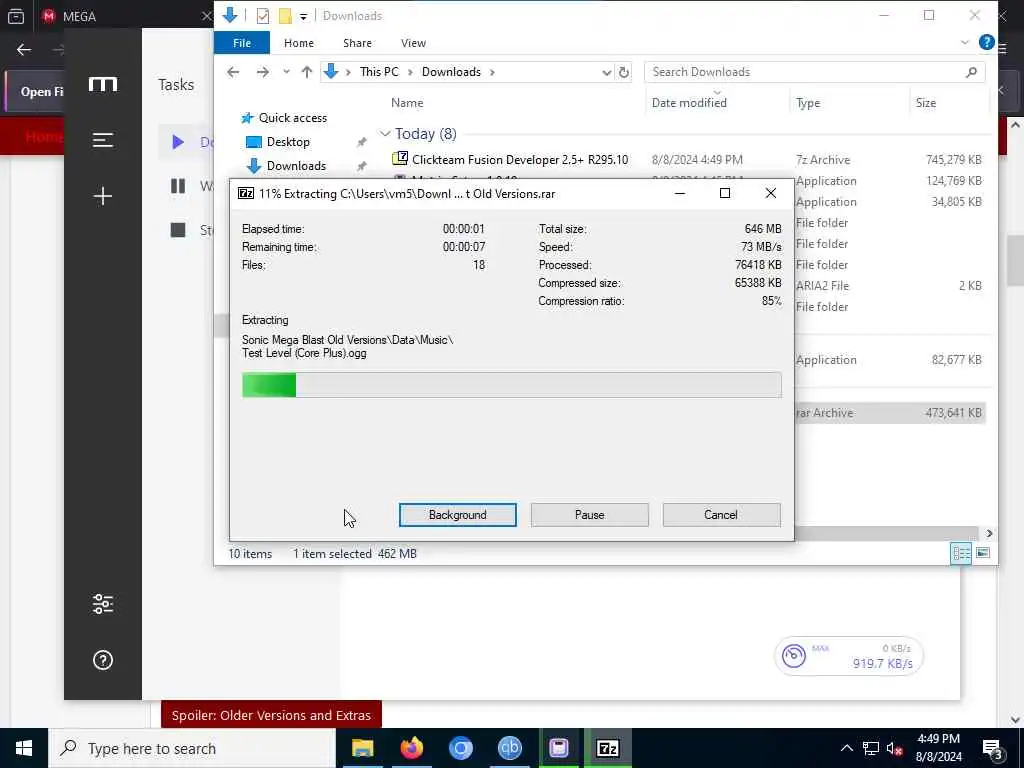This screenshot has height=768, width=1024.
Task: Open Explorer help icon
Action: pyautogui.click(x=986, y=42)
